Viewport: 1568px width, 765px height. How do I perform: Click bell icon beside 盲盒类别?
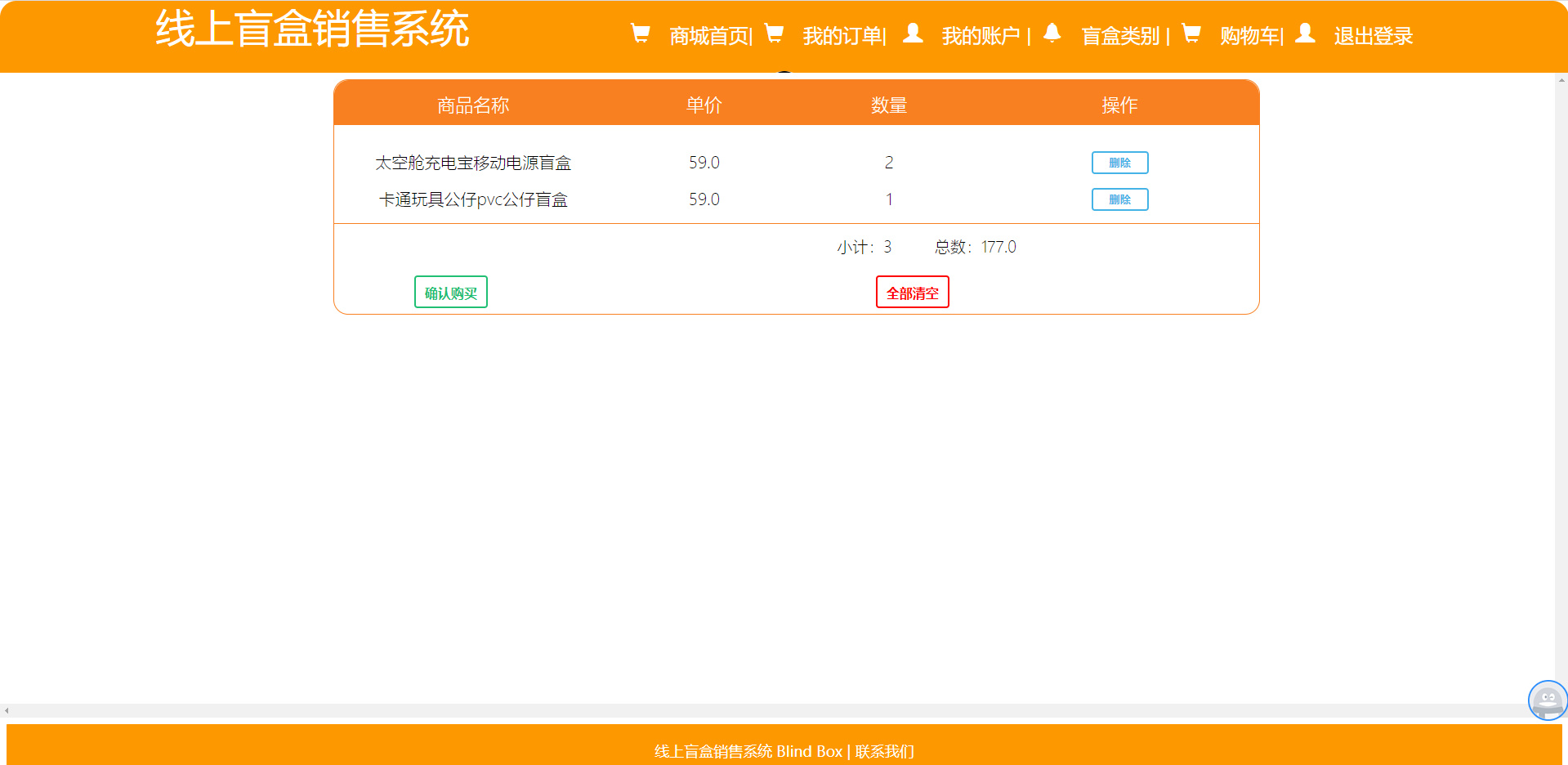click(x=1052, y=34)
